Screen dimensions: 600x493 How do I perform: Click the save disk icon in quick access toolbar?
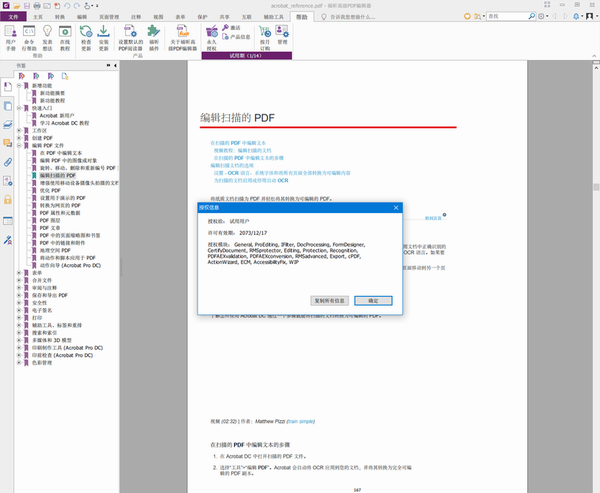tap(27, 6)
